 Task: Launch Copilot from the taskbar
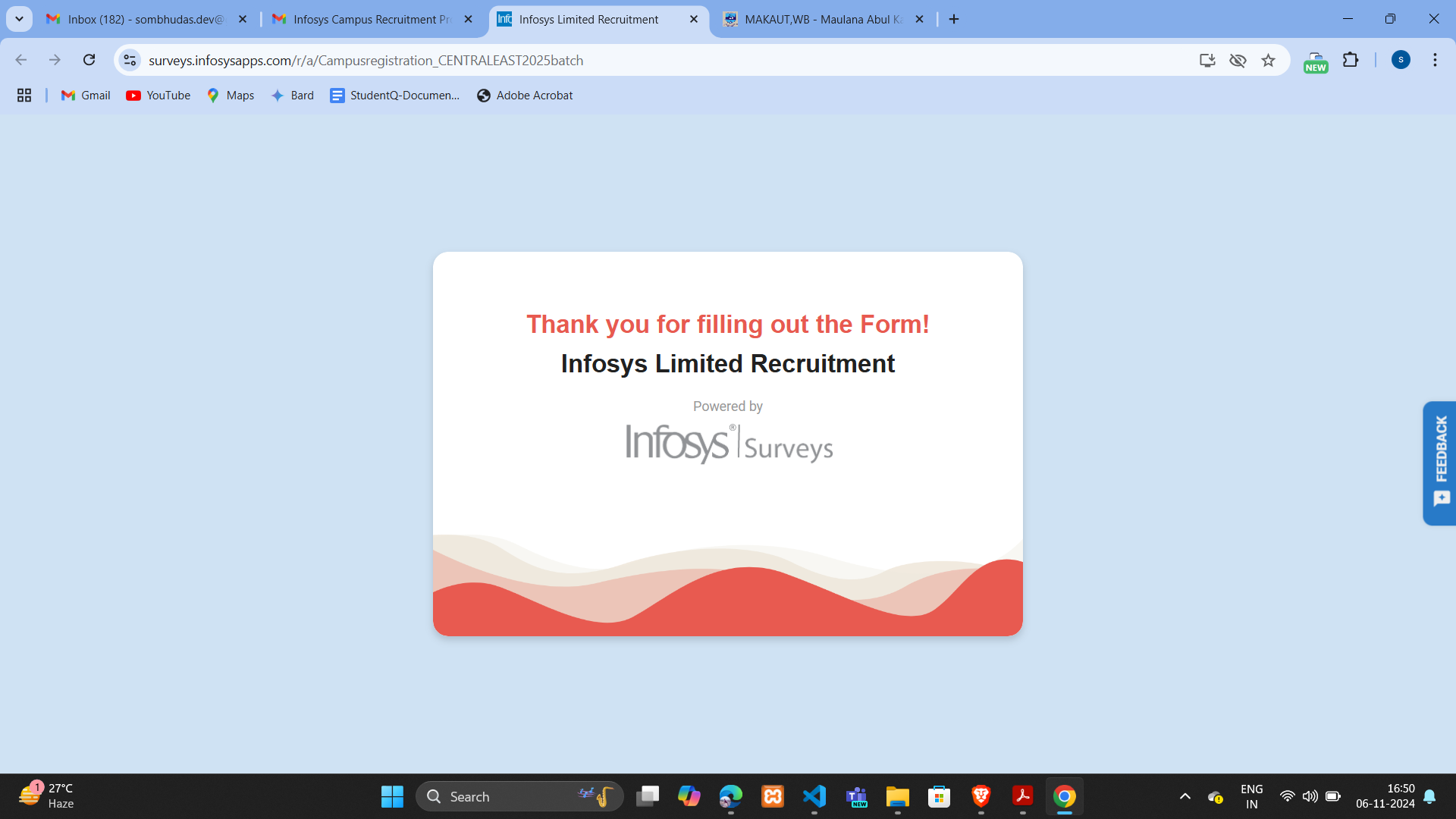tap(689, 796)
